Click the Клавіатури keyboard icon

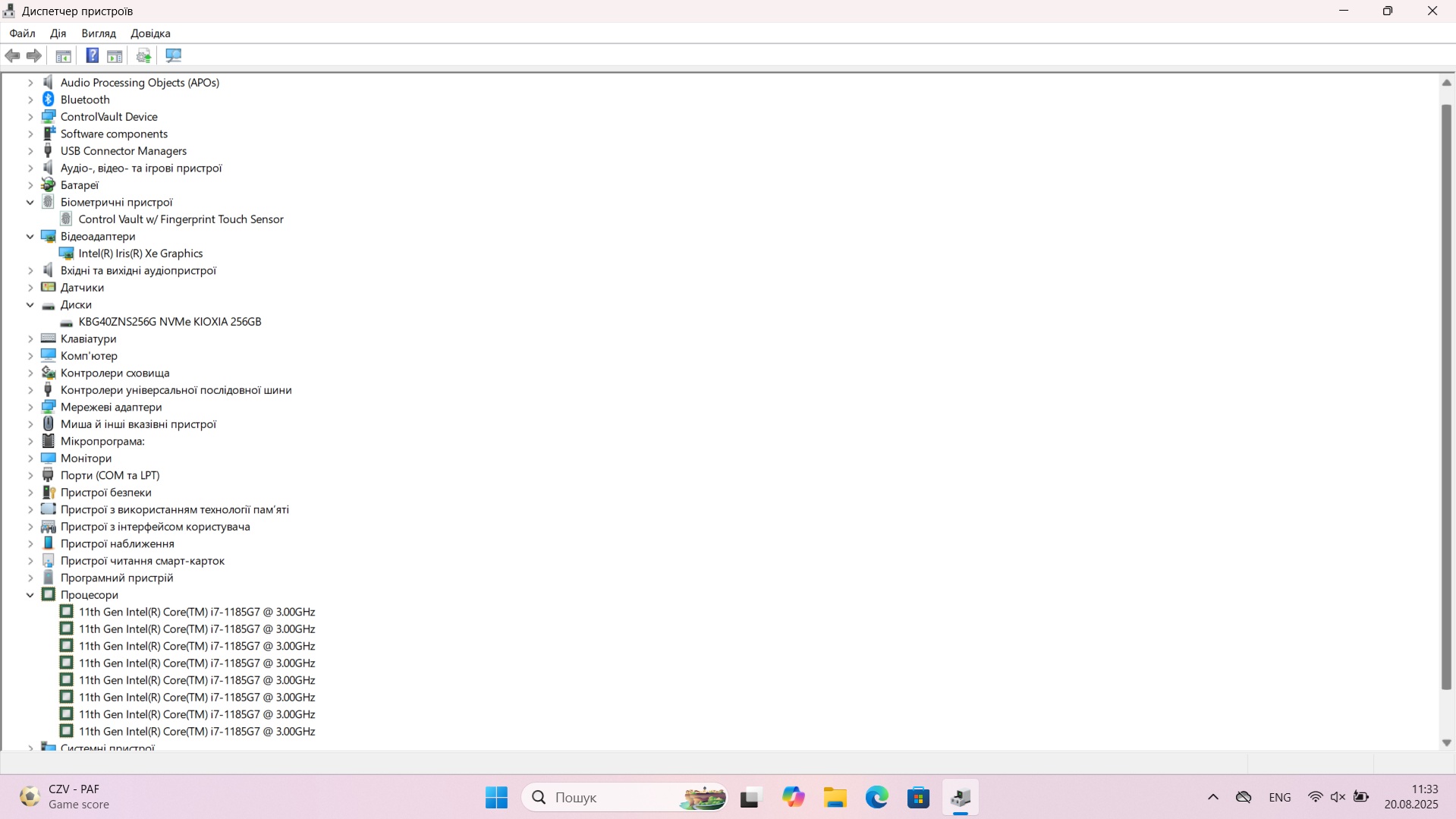pyautogui.click(x=49, y=339)
